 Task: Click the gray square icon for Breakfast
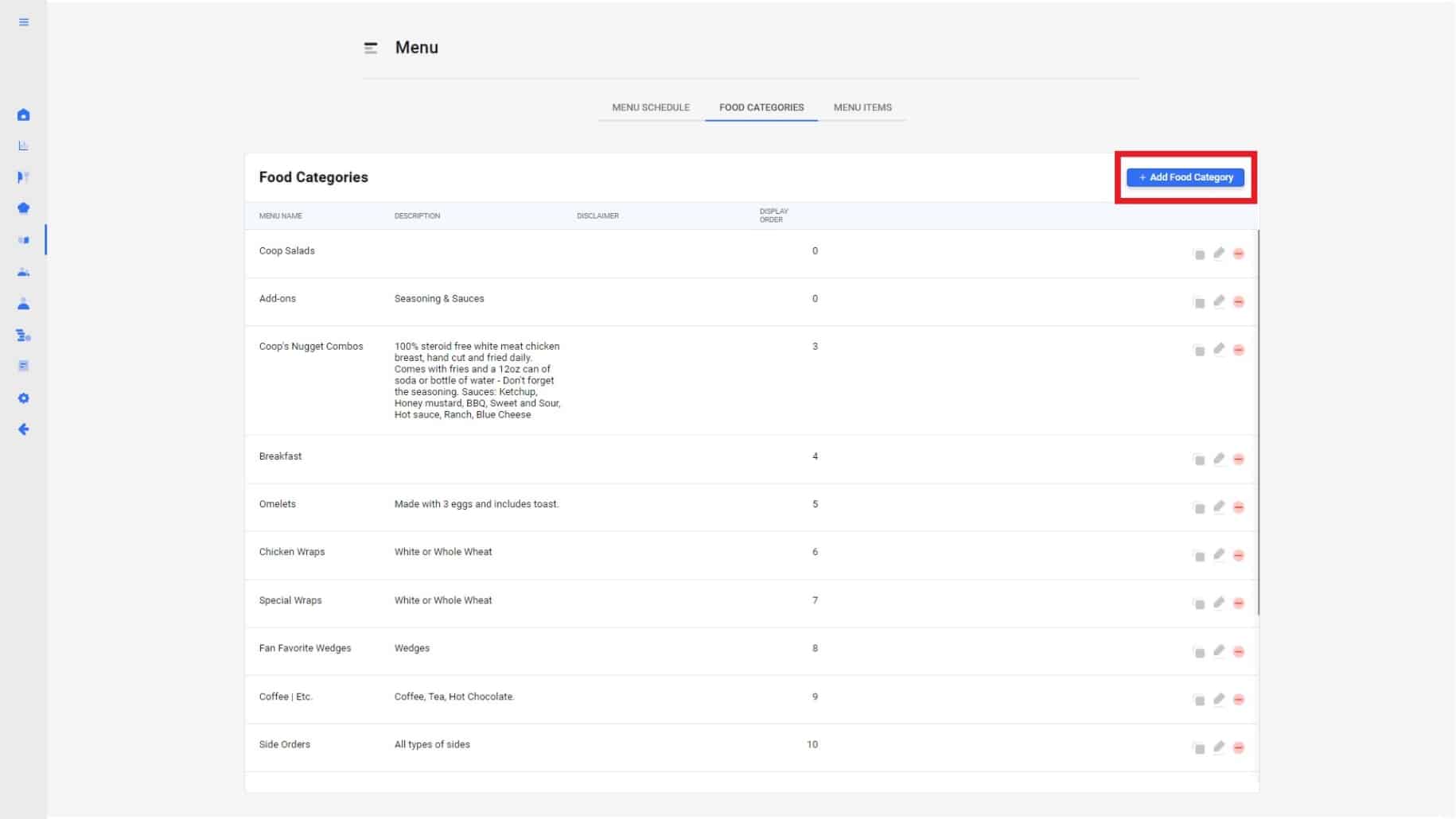pyautogui.click(x=1199, y=460)
